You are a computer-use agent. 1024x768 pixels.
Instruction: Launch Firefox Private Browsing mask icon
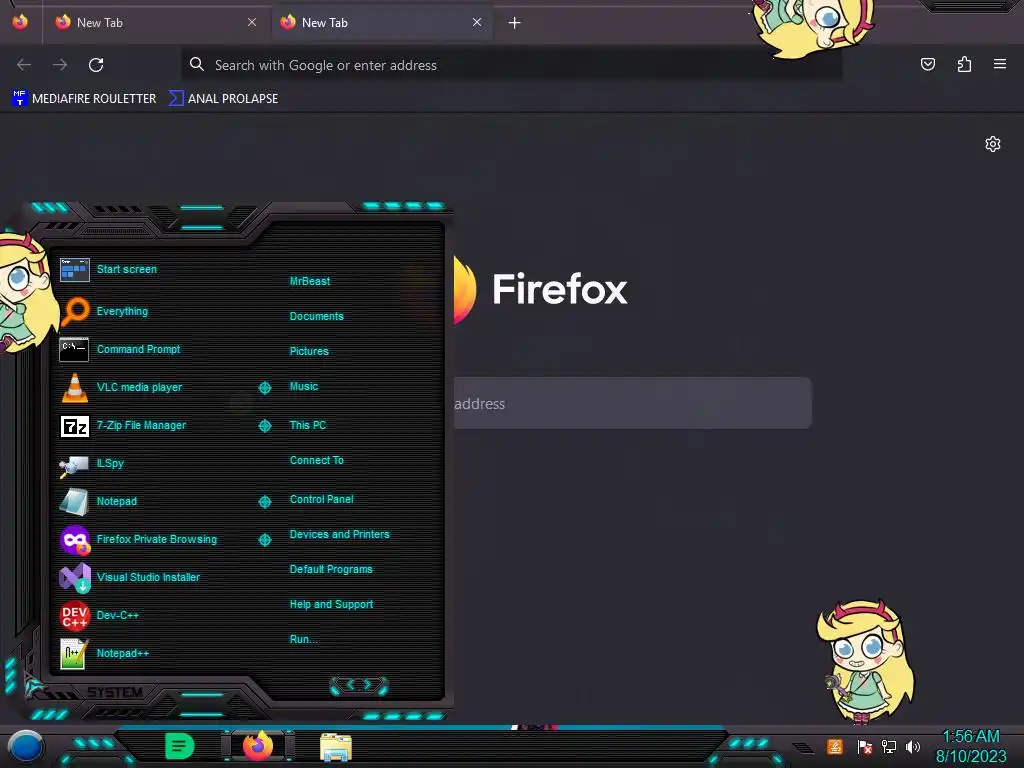74,540
